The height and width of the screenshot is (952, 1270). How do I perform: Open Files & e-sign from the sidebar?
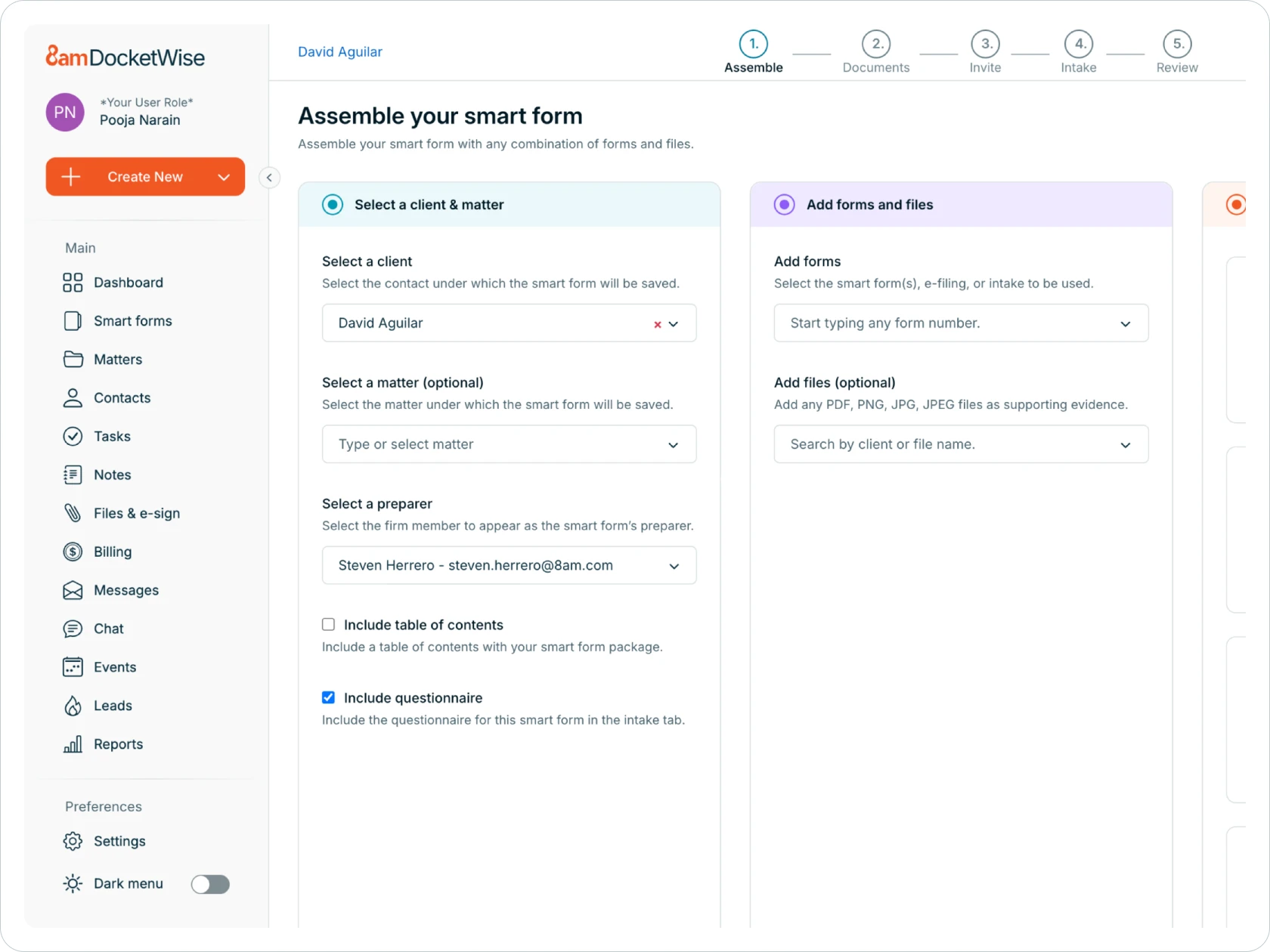(137, 514)
